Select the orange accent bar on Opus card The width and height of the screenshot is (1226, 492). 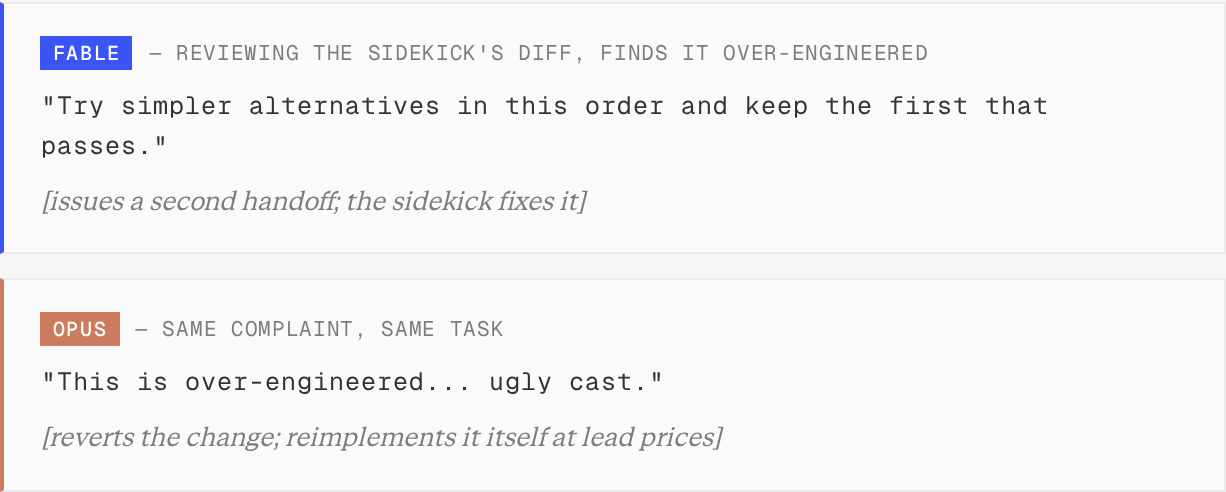coord(2,385)
